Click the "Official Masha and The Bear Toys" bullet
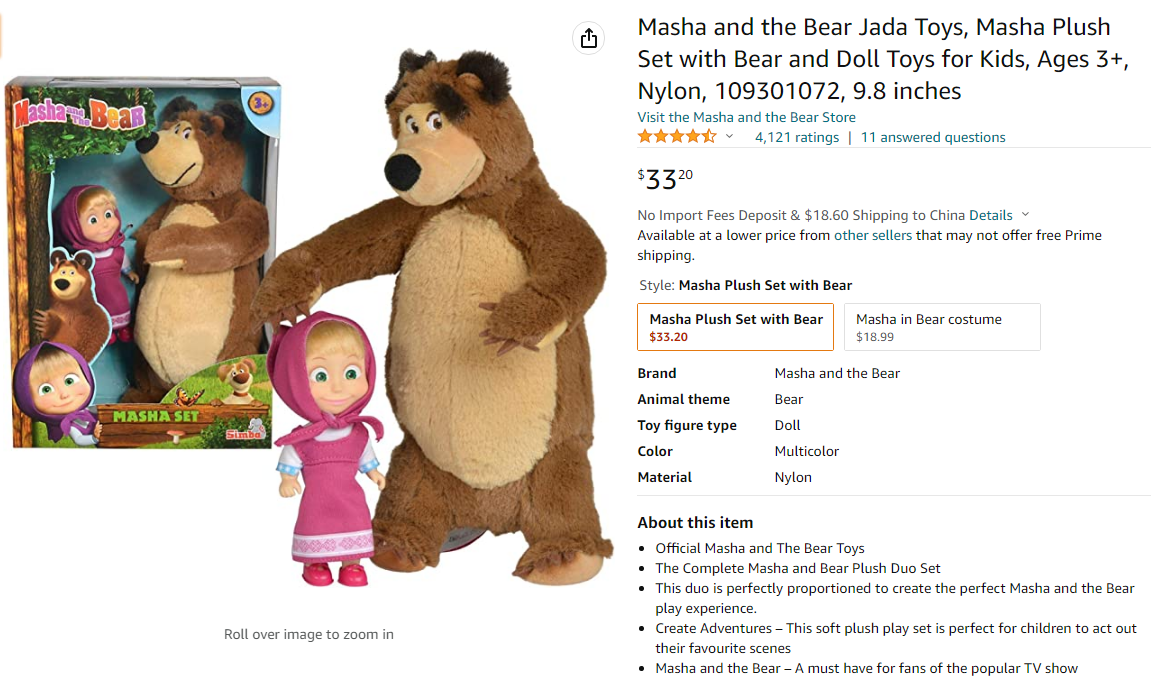The image size is (1162, 697). click(x=759, y=548)
